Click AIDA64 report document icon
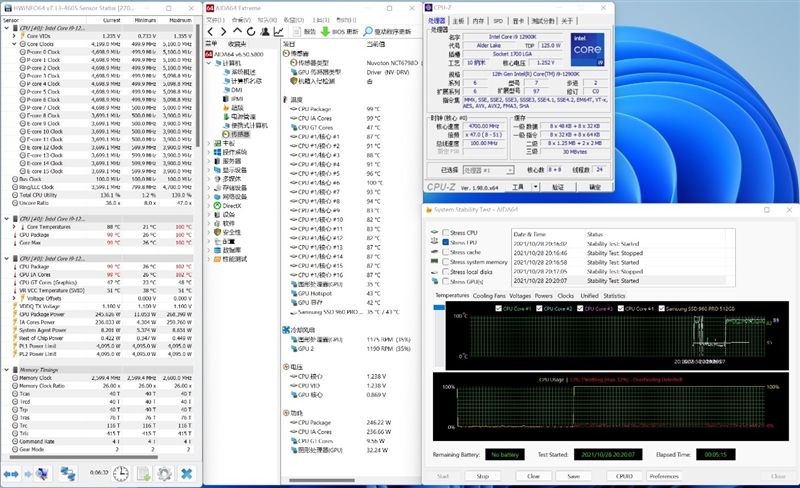800x488 pixels. 297,32
